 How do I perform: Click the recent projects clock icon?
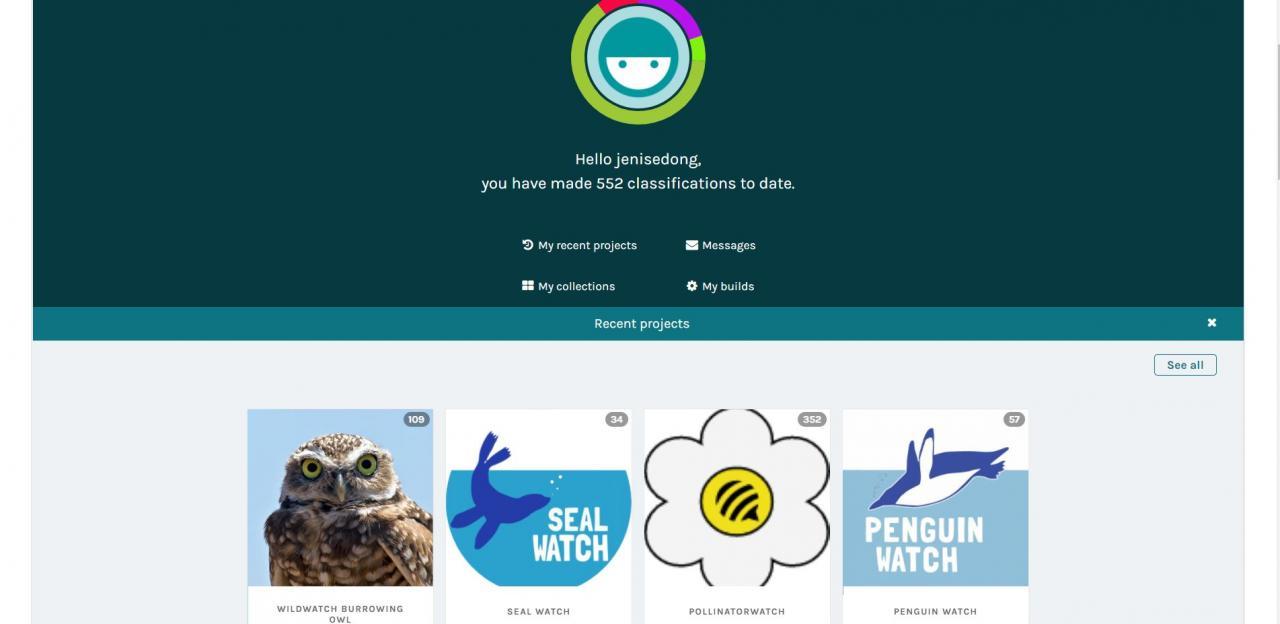pyautogui.click(x=528, y=245)
